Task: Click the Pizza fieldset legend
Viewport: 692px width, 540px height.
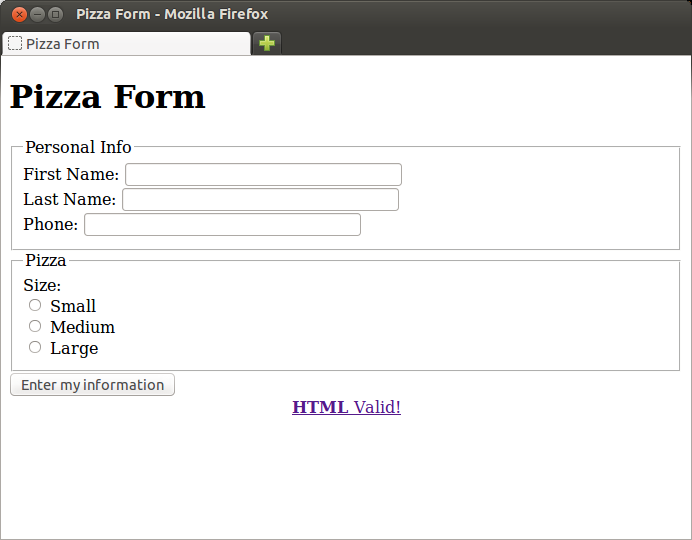Action: [x=45, y=260]
